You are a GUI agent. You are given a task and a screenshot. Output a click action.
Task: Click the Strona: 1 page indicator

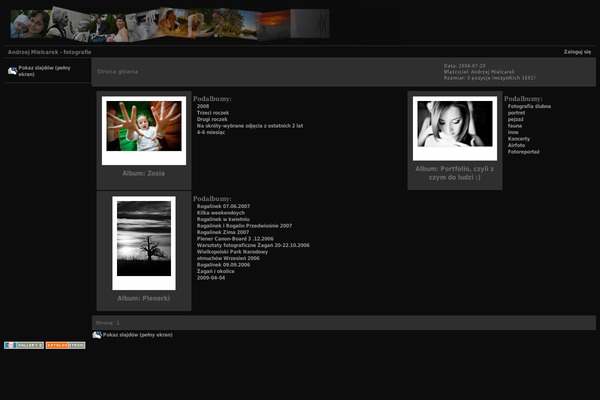tap(108, 323)
